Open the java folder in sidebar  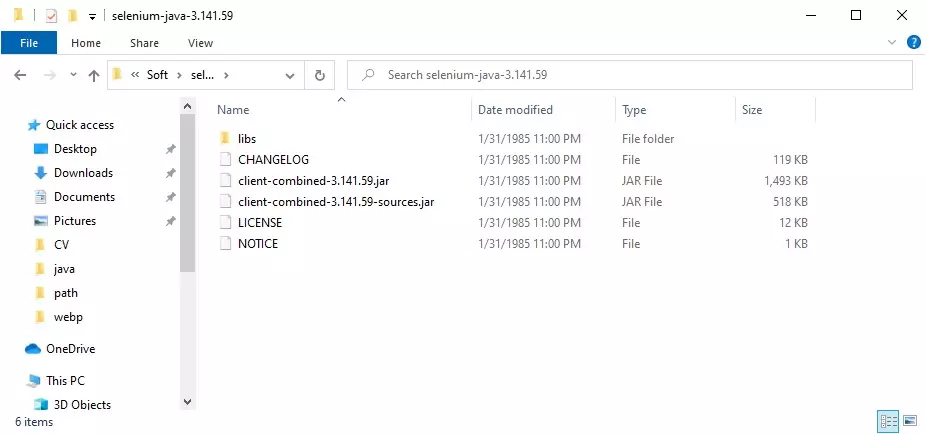coord(64,269)
